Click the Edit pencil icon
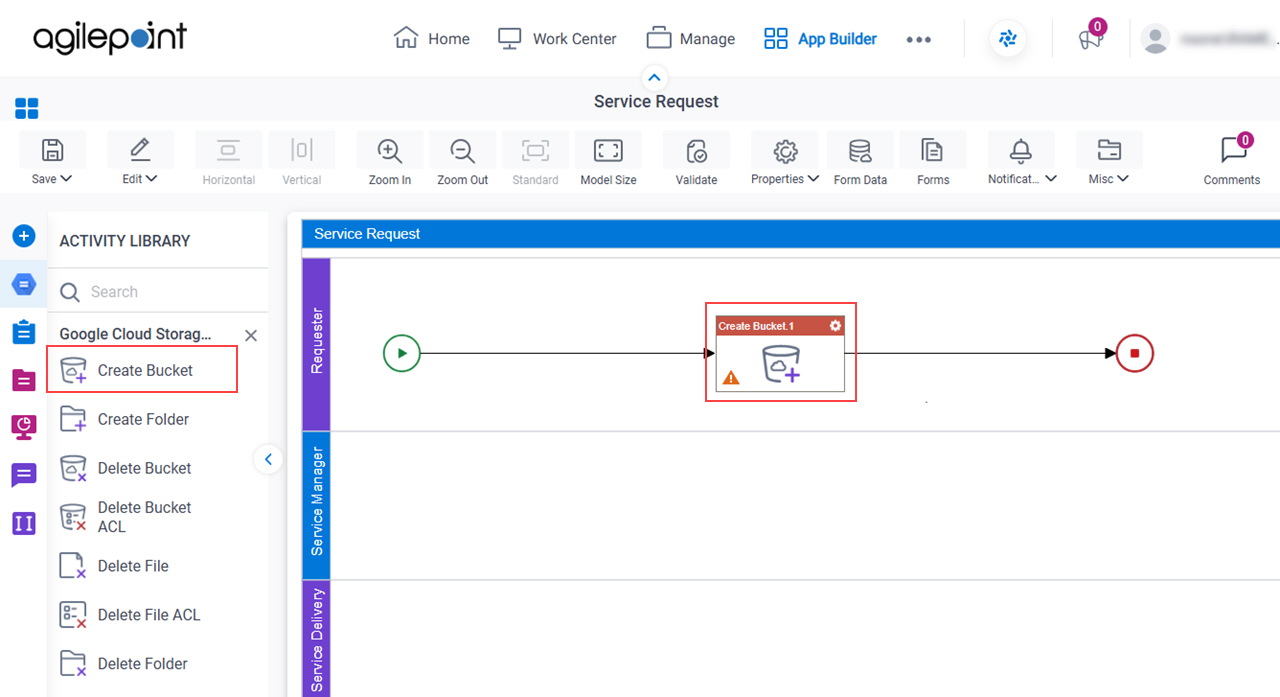 140,150
